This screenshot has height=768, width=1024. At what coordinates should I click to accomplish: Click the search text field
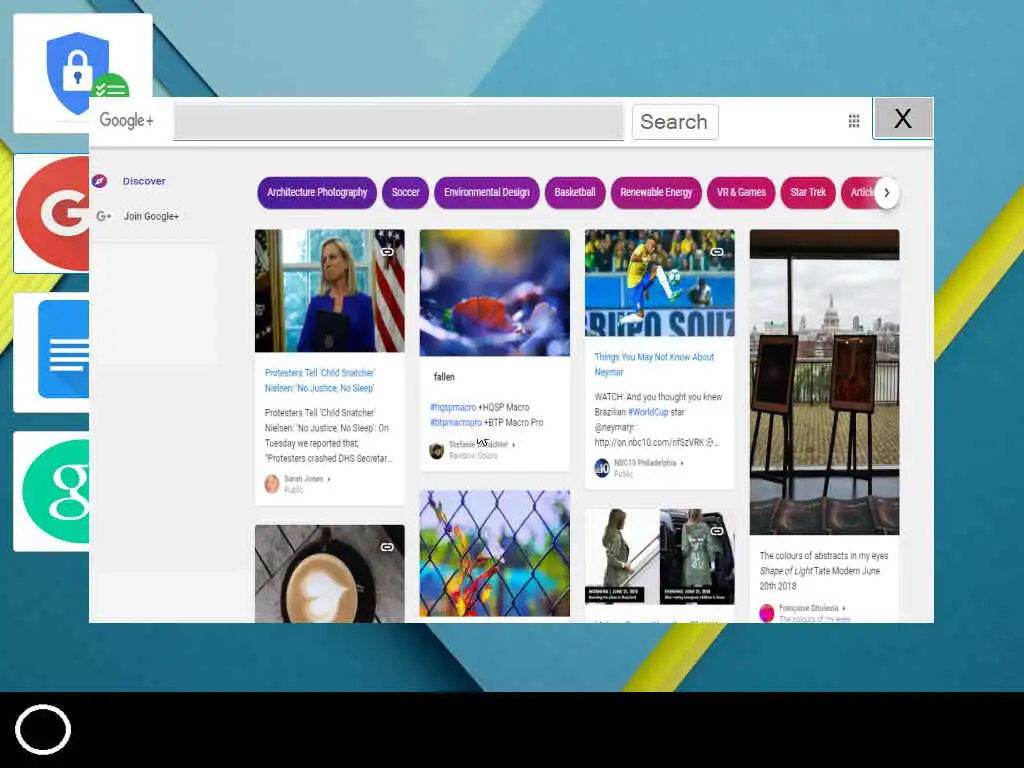click(x=399, y=122)
